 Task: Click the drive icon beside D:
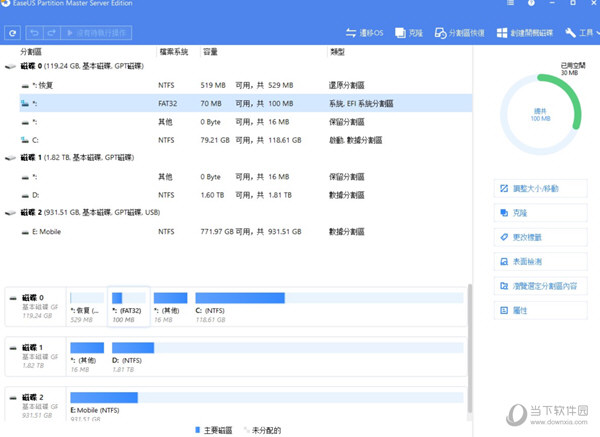pyautogui.click(x=25, y=196)
